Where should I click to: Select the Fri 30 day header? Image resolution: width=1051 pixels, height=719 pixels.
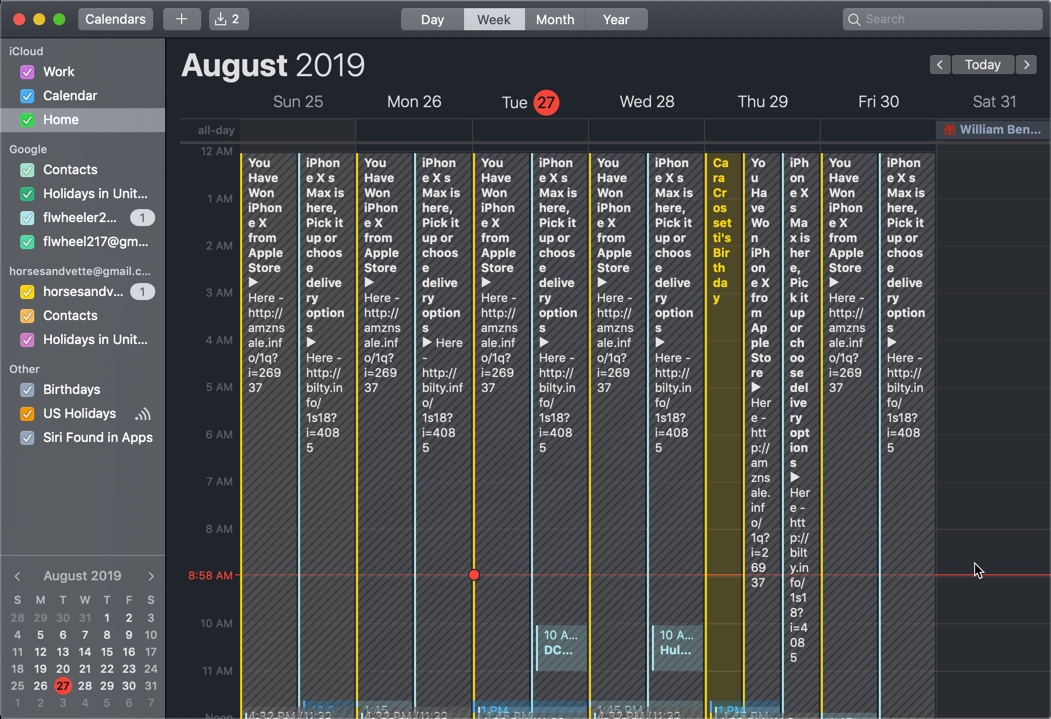pos(879,102)
